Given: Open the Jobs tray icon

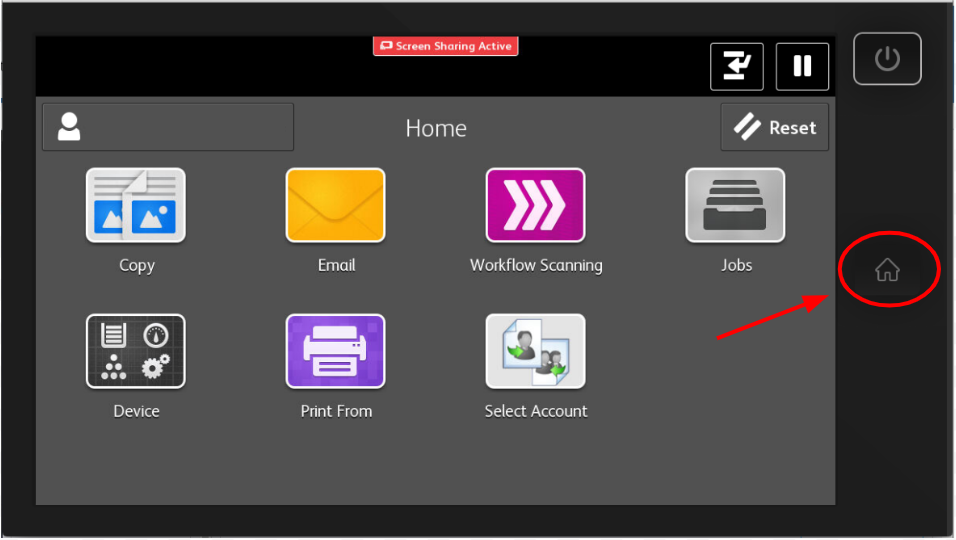Looking at the screenshot, I should [x=735, y=205].
